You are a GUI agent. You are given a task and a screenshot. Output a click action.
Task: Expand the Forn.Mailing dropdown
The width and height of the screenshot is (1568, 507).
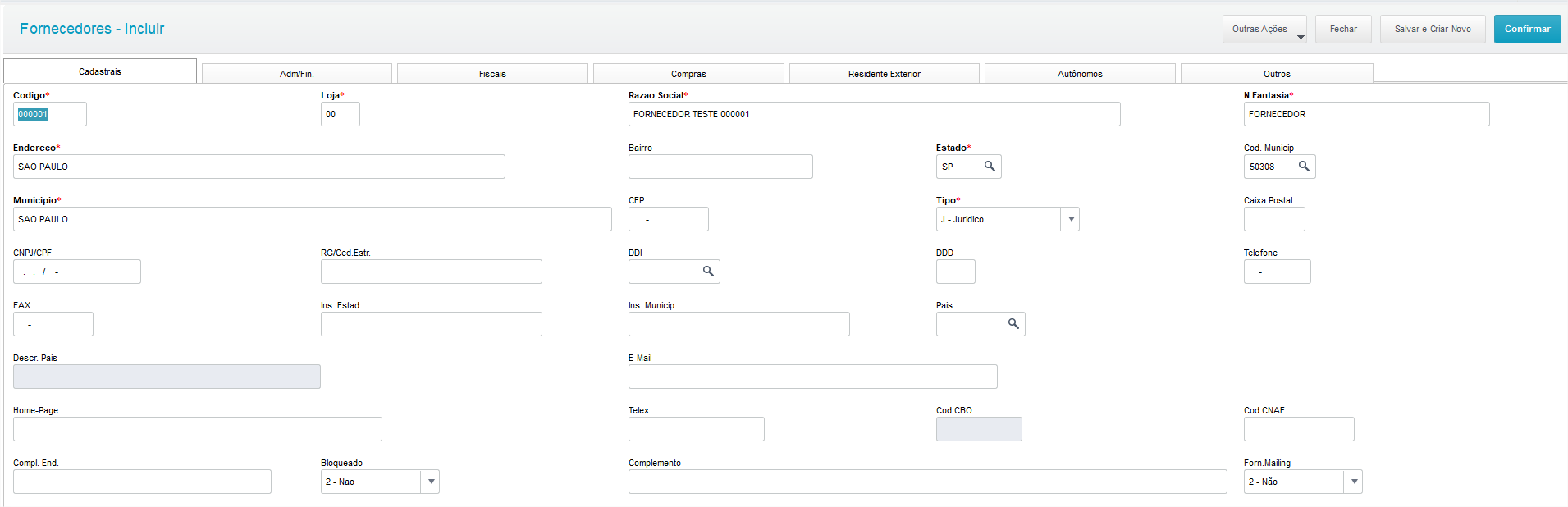[1354, 482]
